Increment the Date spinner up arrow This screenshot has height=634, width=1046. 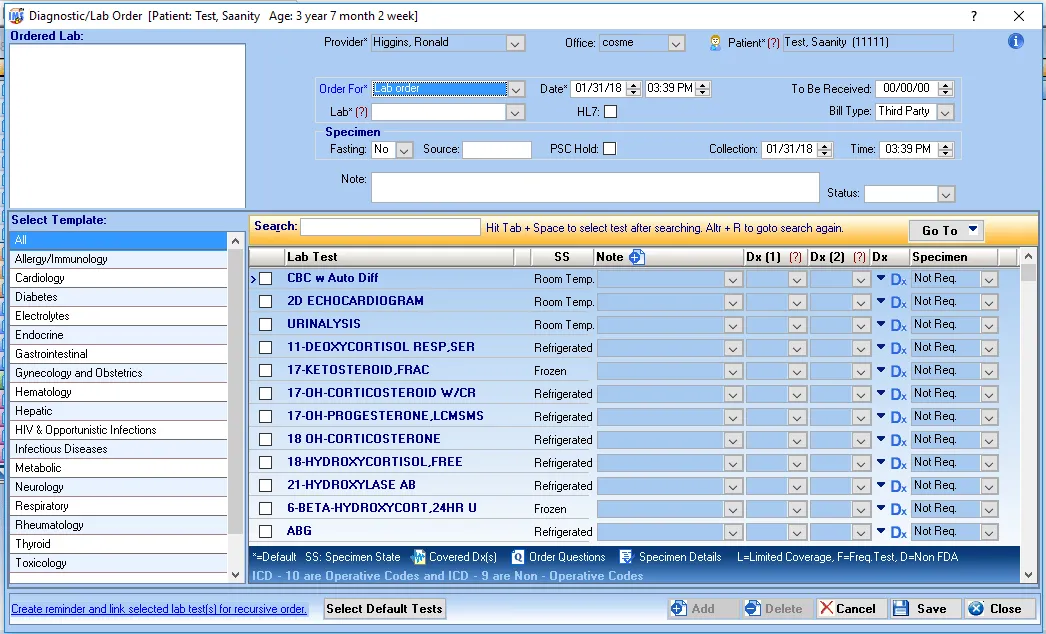coord(635,85)
